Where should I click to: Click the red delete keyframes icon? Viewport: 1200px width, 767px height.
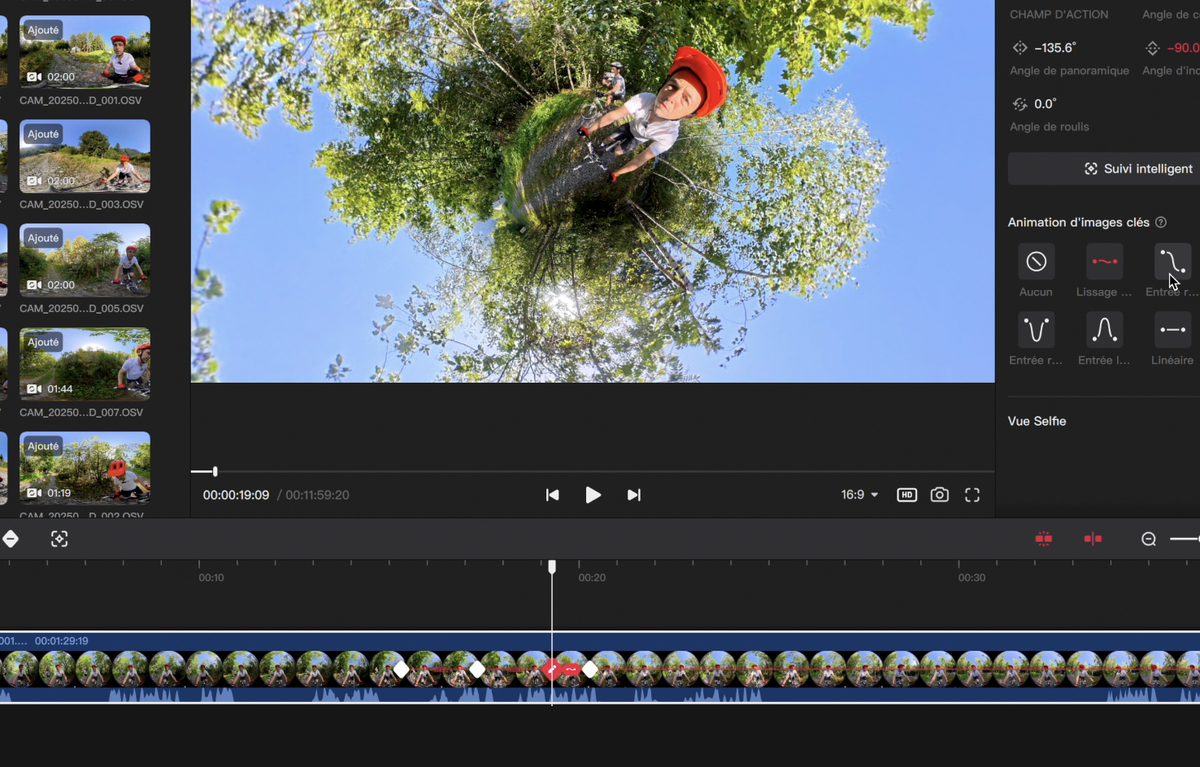(1043, 539)
